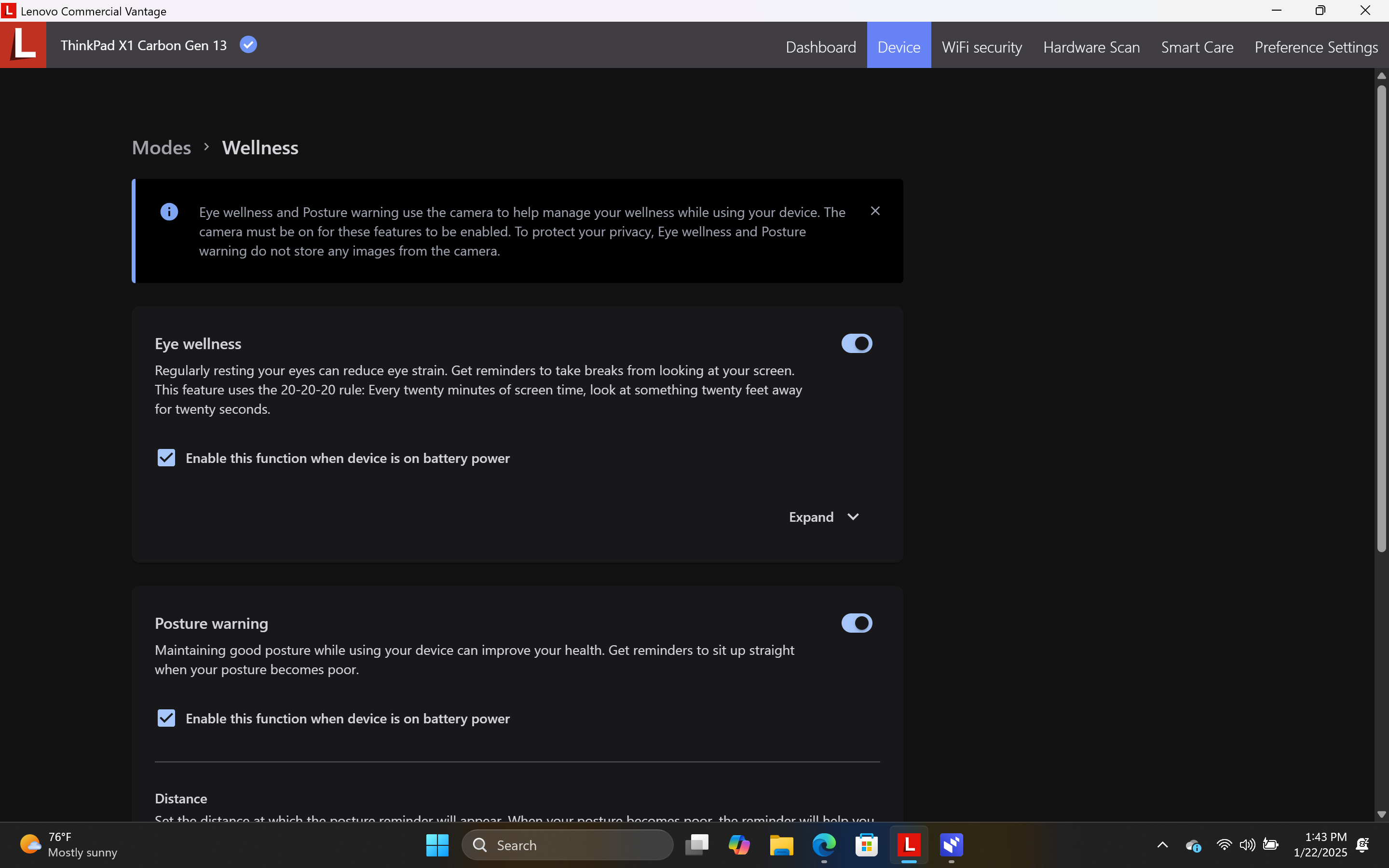Expand the Eye wellness section
This screenshot has width=1389, height=868.
click(824, 517)
